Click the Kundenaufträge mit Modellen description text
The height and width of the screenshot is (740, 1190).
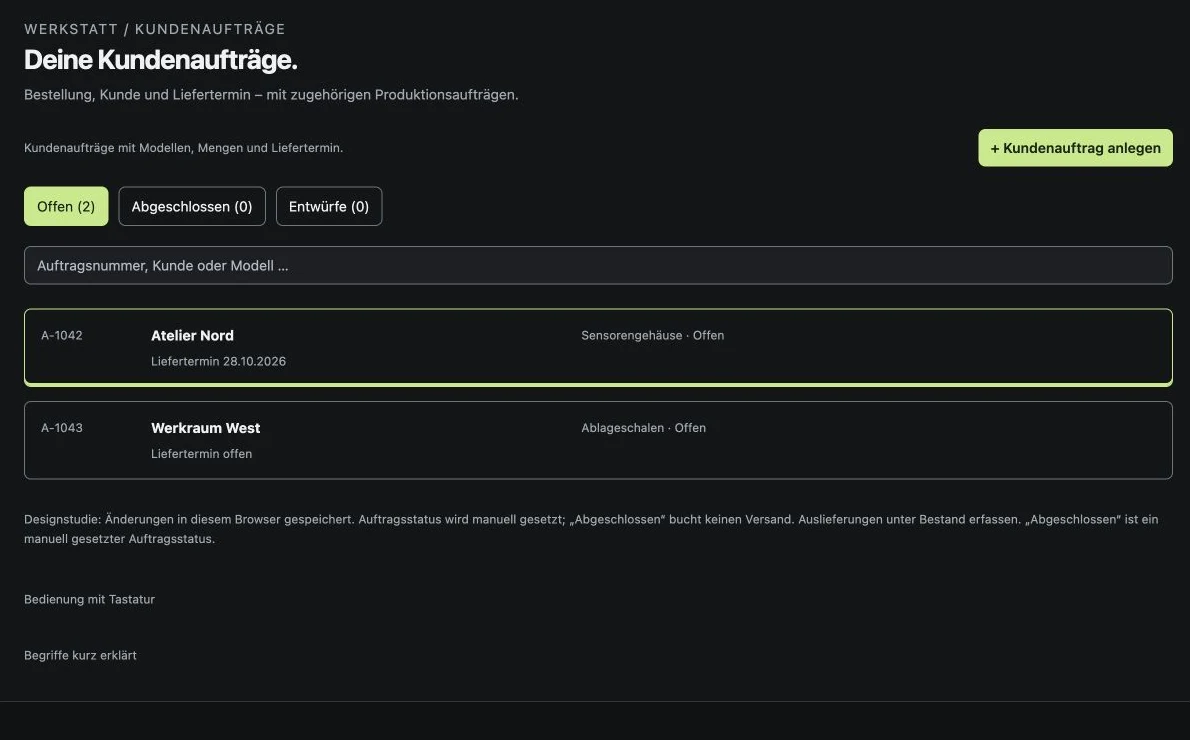[184, 148]
